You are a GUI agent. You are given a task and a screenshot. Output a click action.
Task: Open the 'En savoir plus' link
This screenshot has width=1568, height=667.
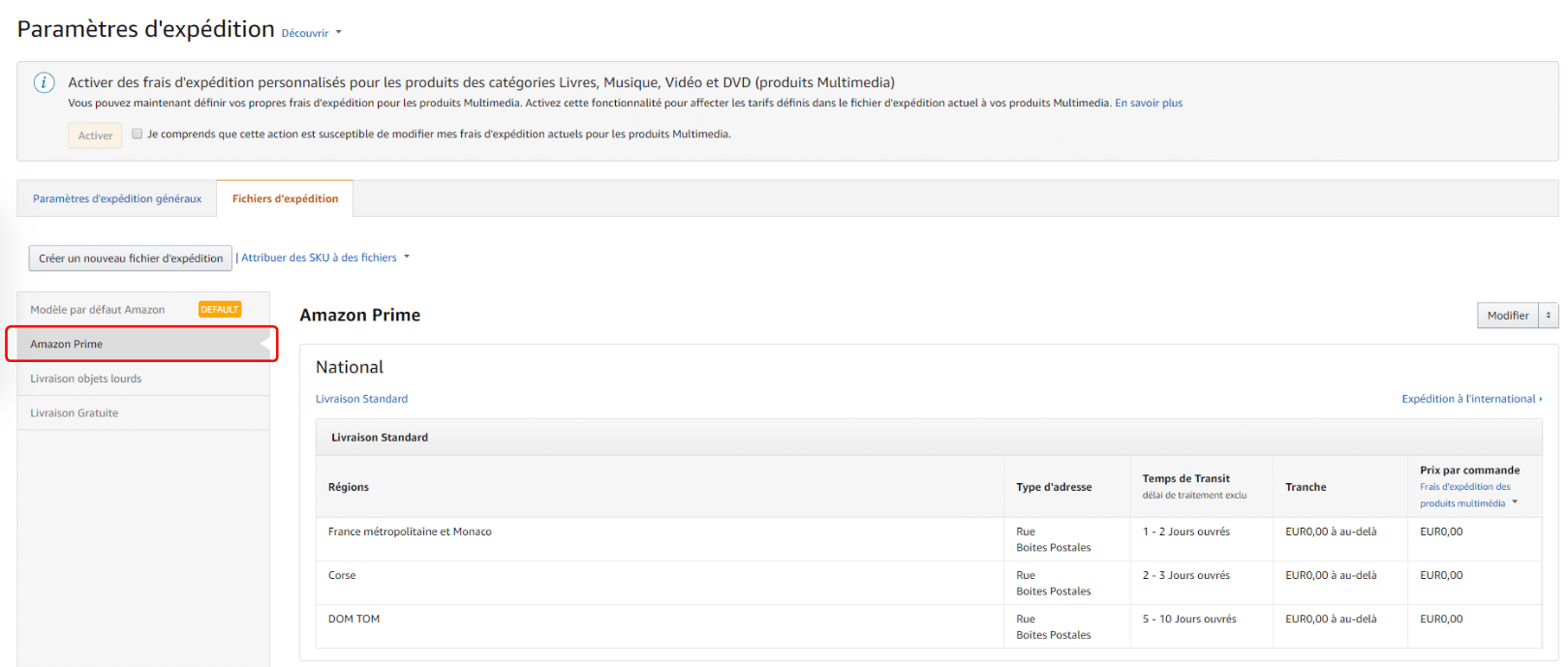tap(1149, 103)
